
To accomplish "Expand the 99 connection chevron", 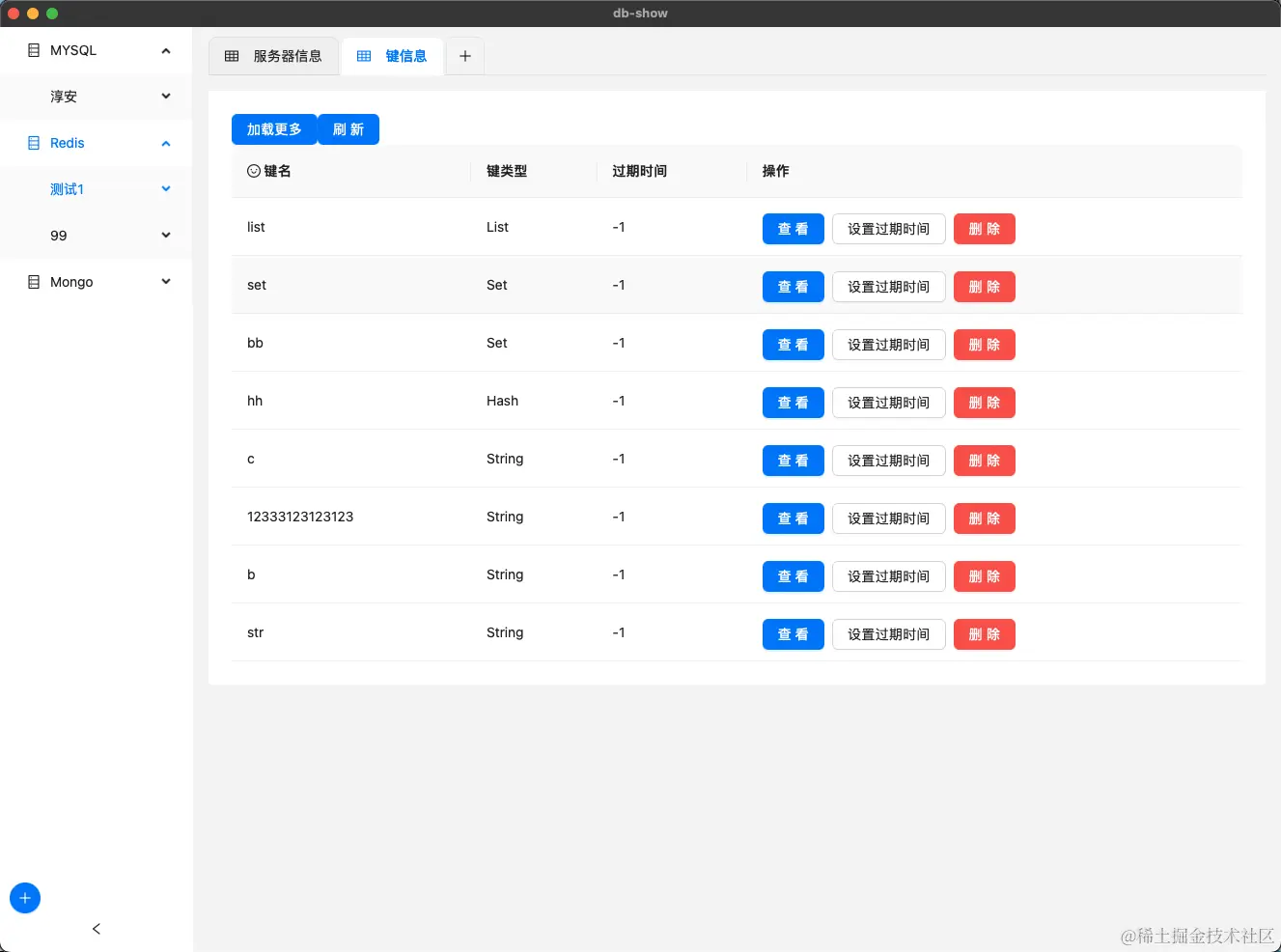I will (x=166, y=236).
